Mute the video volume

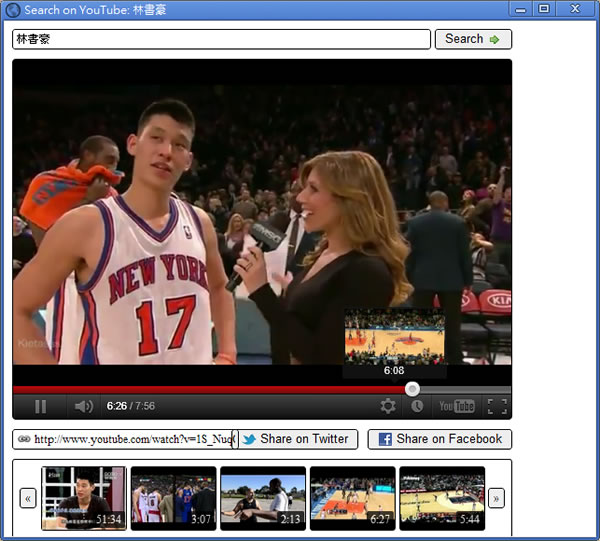pos(83,406)
